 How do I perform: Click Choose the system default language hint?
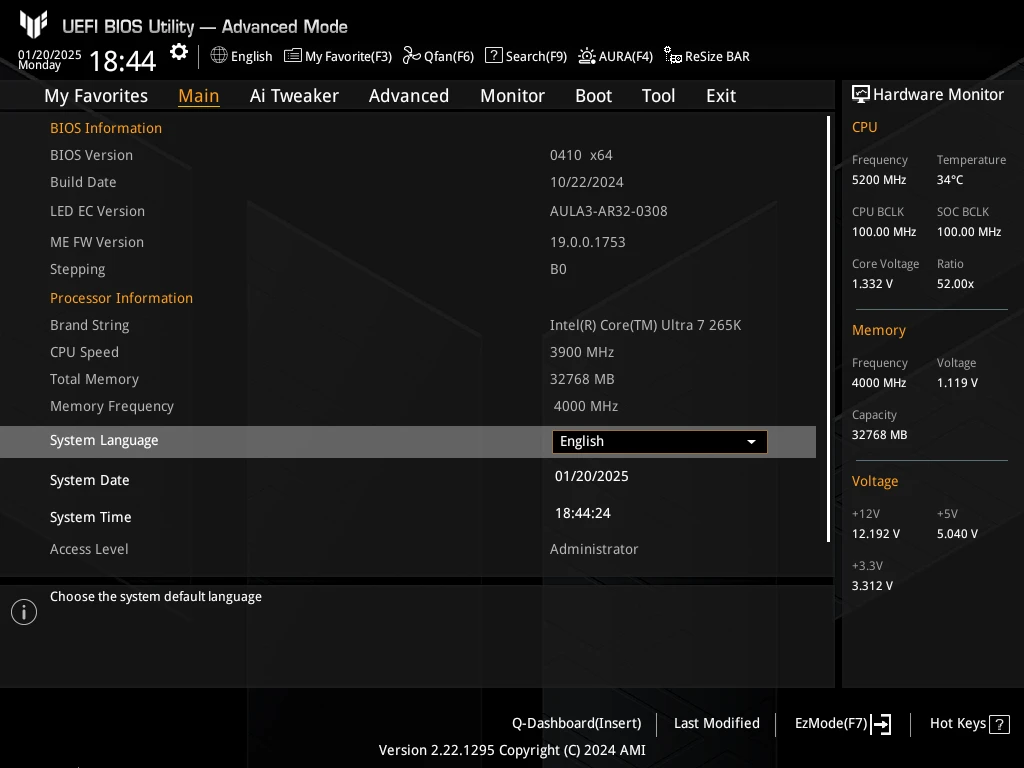(156, 597)
